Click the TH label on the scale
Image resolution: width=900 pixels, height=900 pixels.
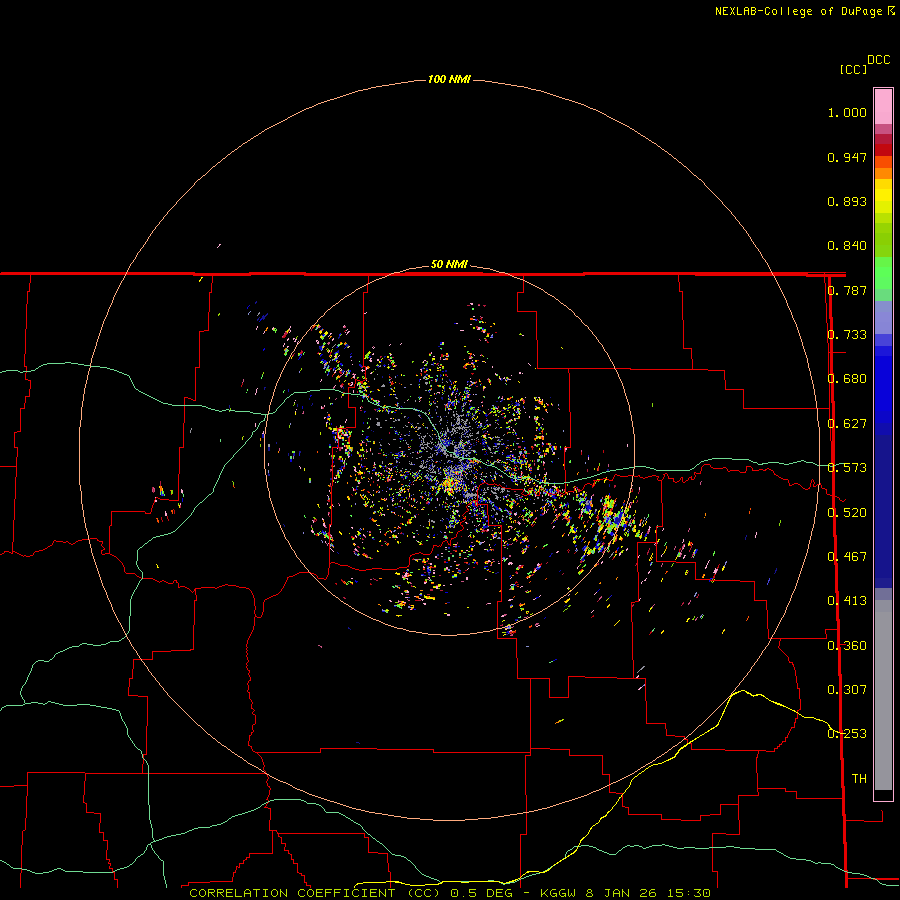coord(859,779)
